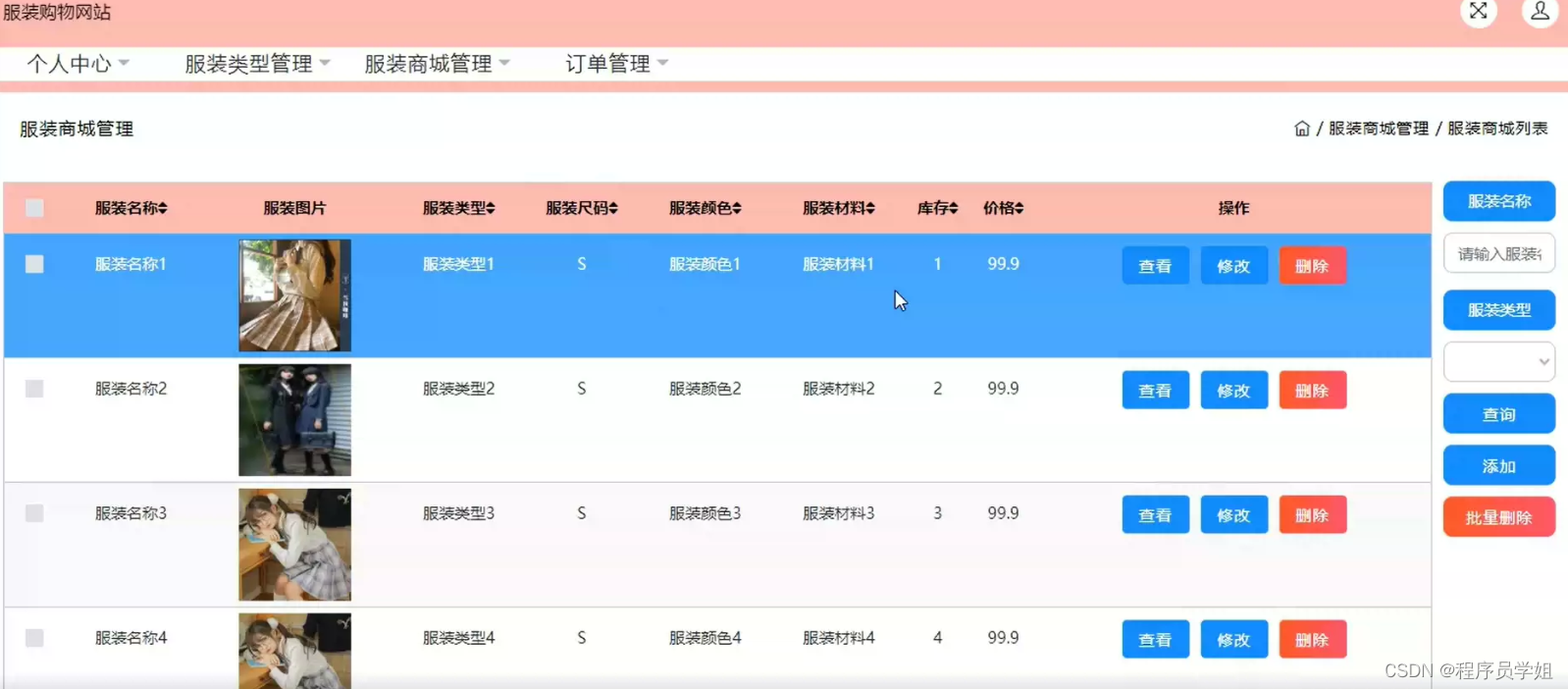Toggle the select-all header checkbox
This screenshot has width=1568, height=689.
34,208
